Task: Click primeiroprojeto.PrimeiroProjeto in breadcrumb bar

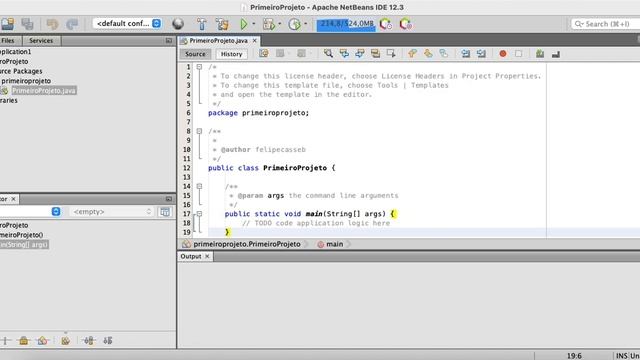Action: pos(247,244)
